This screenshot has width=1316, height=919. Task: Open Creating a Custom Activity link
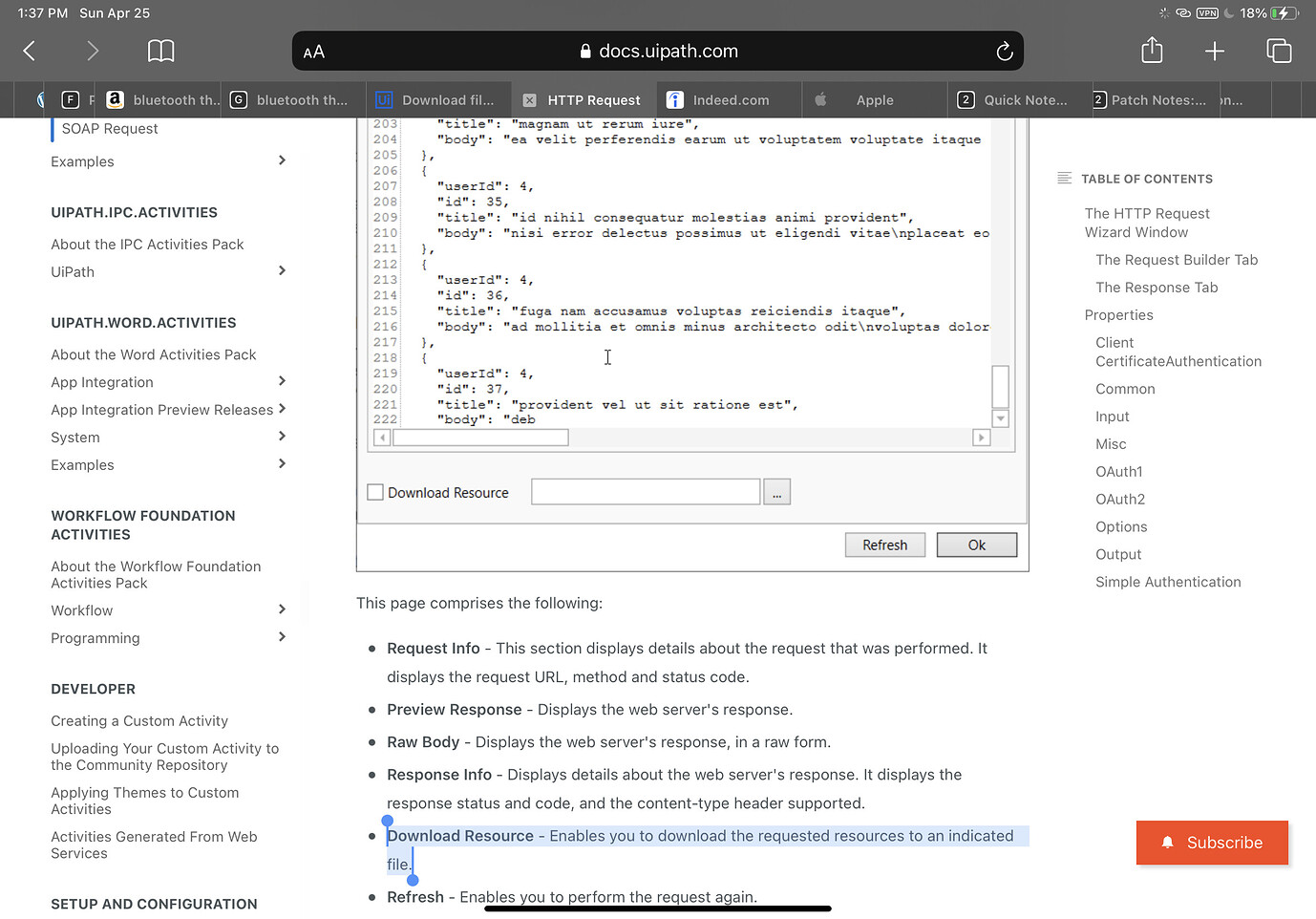pos(139,721)
